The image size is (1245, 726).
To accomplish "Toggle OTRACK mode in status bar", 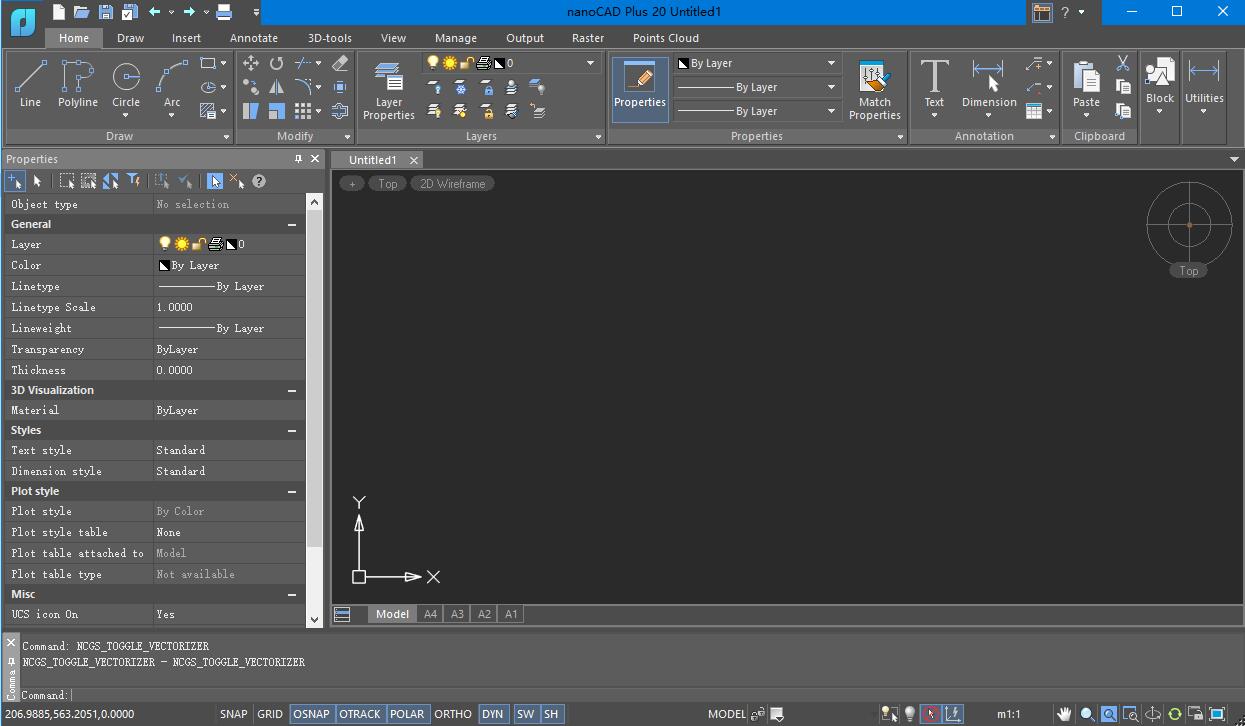I will coord(359,714).
